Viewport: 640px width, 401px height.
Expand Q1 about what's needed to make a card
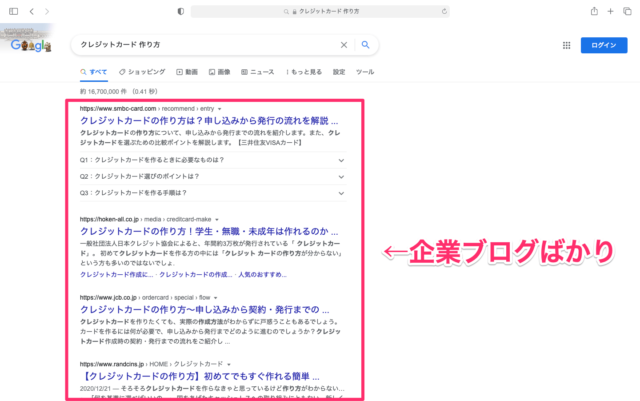click(x=213, y=160)
